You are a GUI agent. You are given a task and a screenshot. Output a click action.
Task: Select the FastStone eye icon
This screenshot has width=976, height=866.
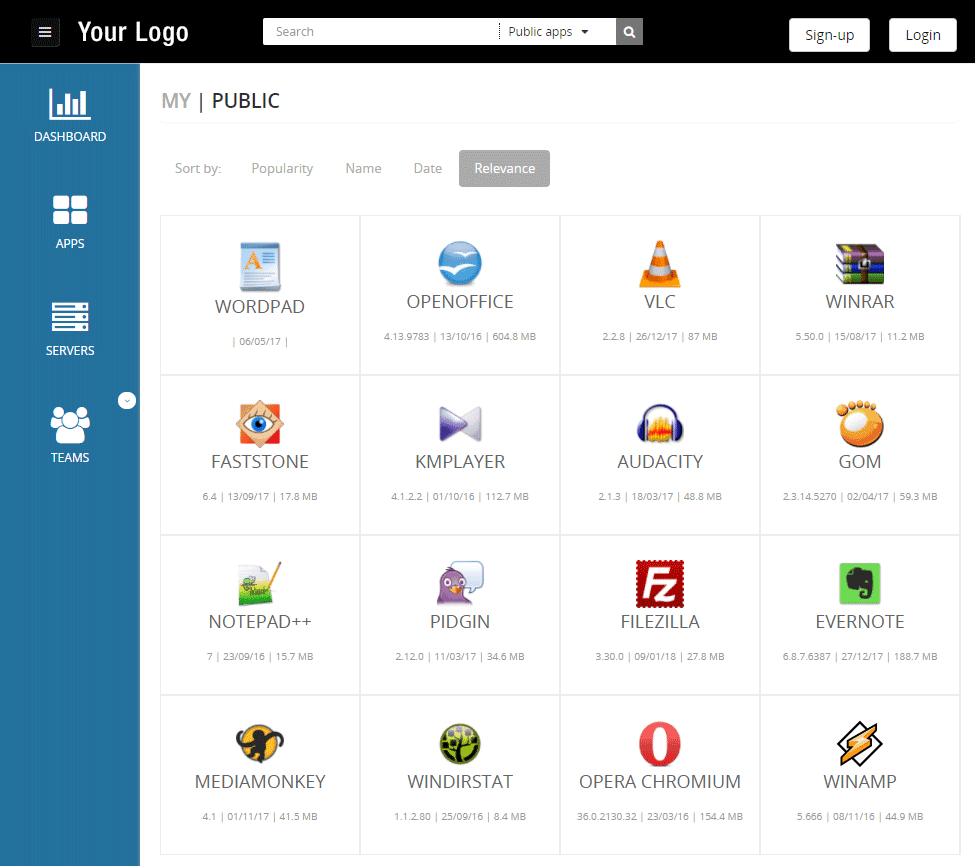pyautogui.click(x=260, y=424)
